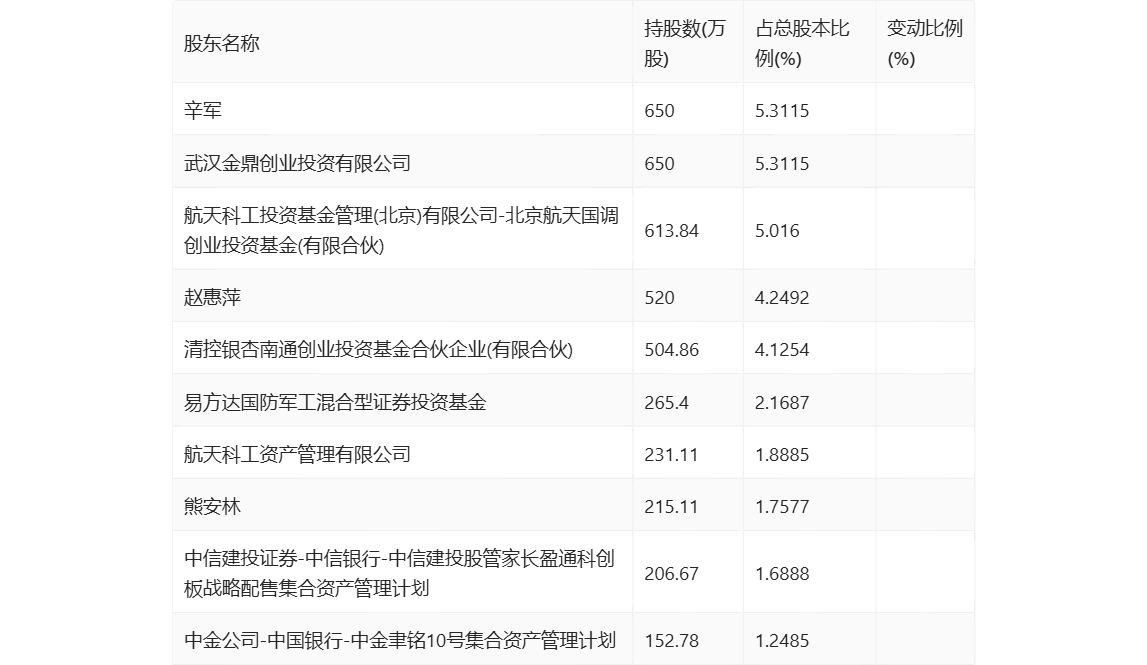Image resolution: width=1147 pixels, height=665 pixels.
Task: Click the 520 shares value
Action: click(x=659, y=298)
